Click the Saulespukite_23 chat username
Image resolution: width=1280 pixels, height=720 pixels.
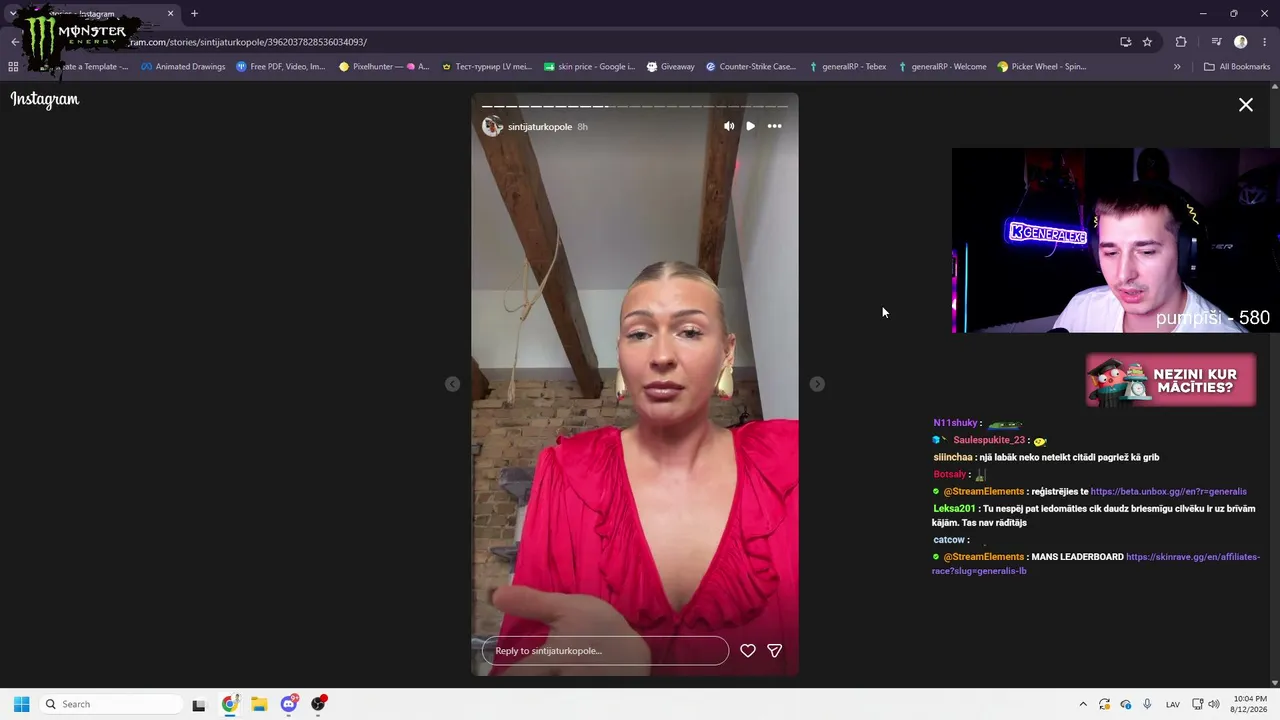[989, 440]
